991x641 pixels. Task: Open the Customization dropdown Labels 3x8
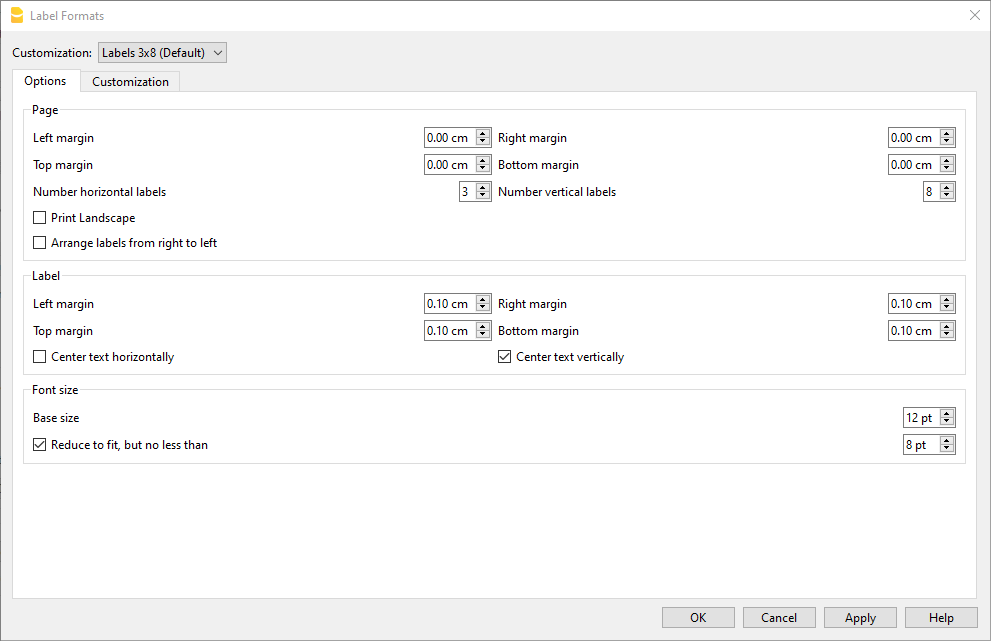(162, 53)
